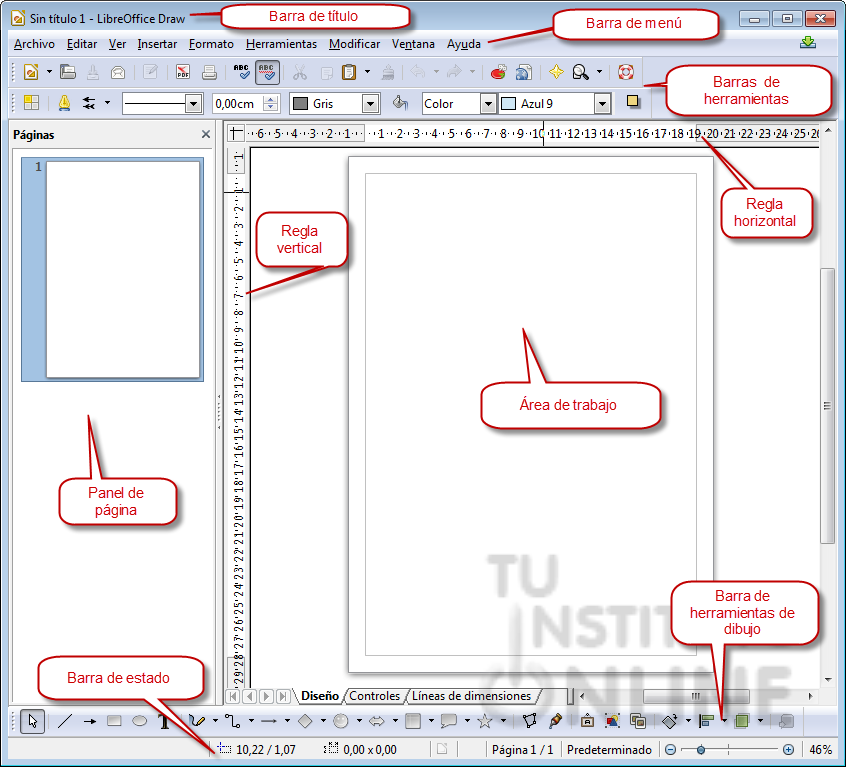Open the Line dialog pen icon
The height and width of the screenshot is (767, 846).
(64, 102)
